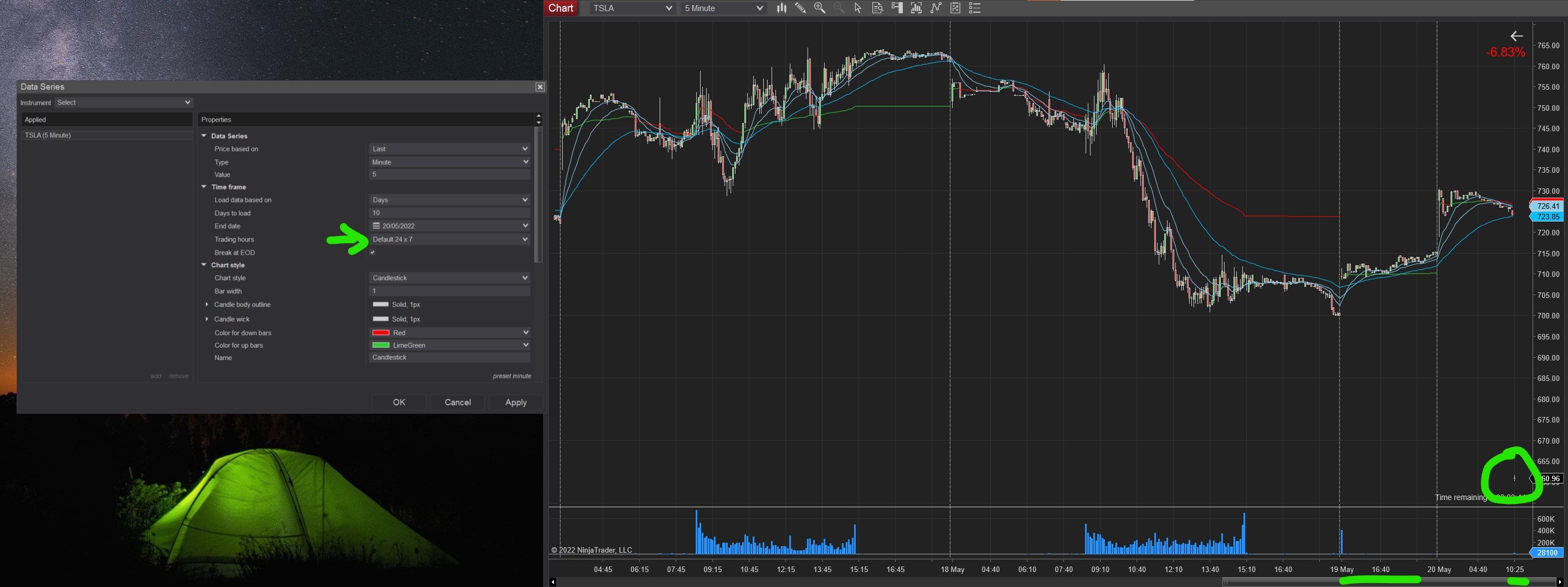Viewport: 1568px width, 587px height.
Task: Click the 723.85 price marker on axis
Action: point(1548,217)
